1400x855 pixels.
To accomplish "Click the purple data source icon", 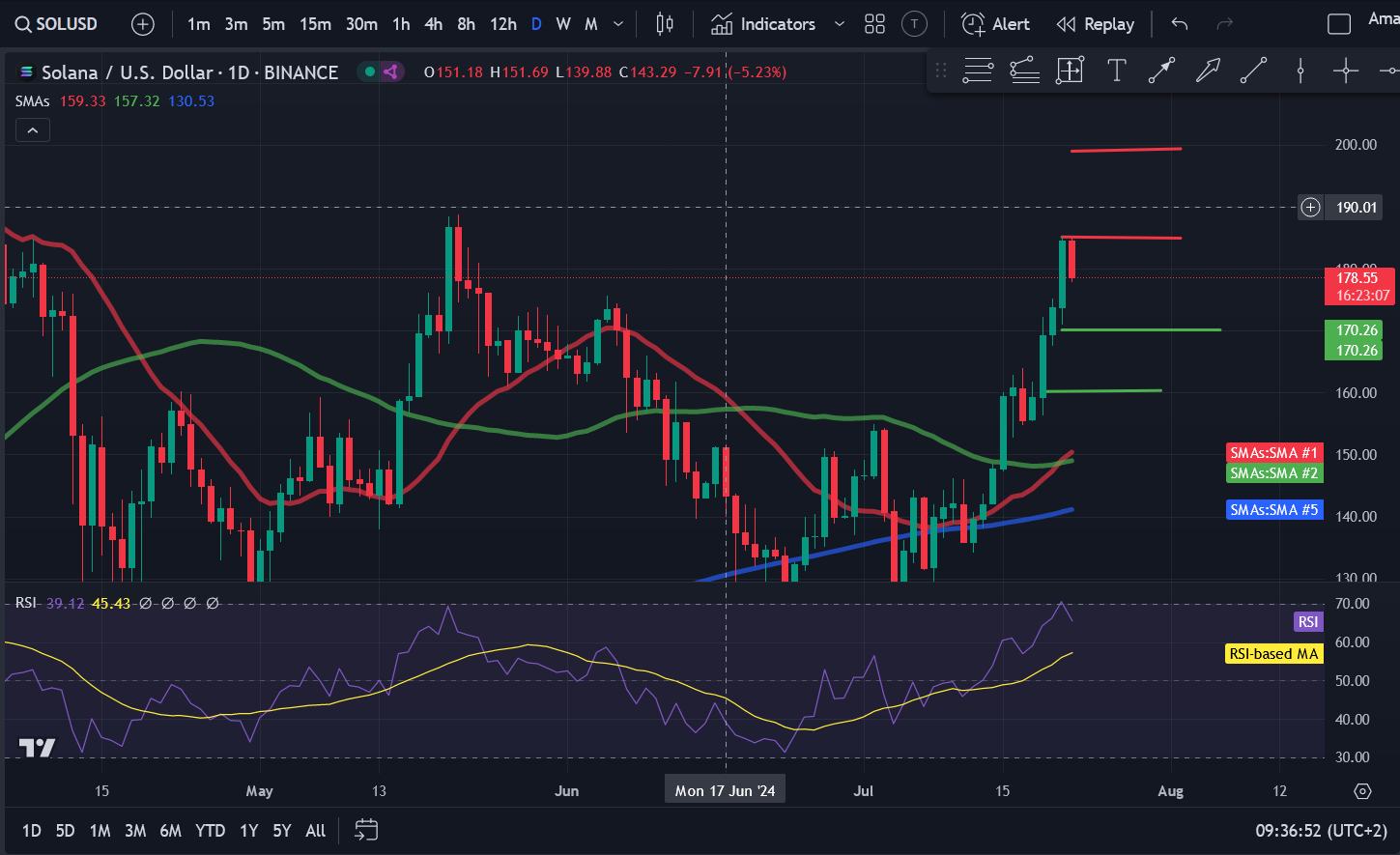I will 390,71.
